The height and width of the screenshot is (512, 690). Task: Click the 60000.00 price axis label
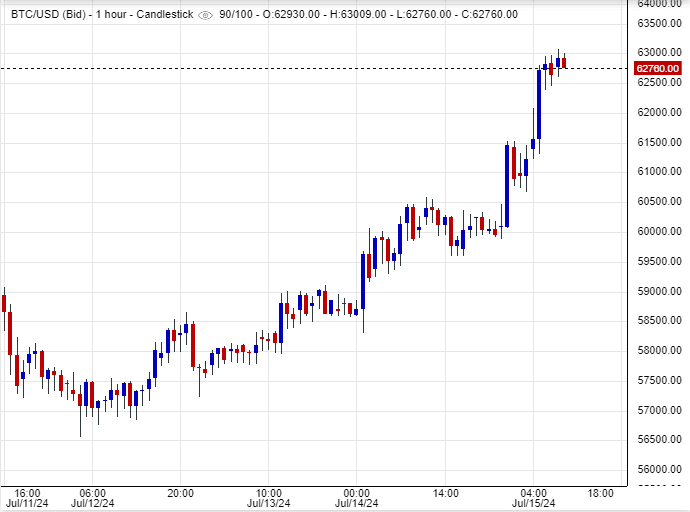coord(661,231)
